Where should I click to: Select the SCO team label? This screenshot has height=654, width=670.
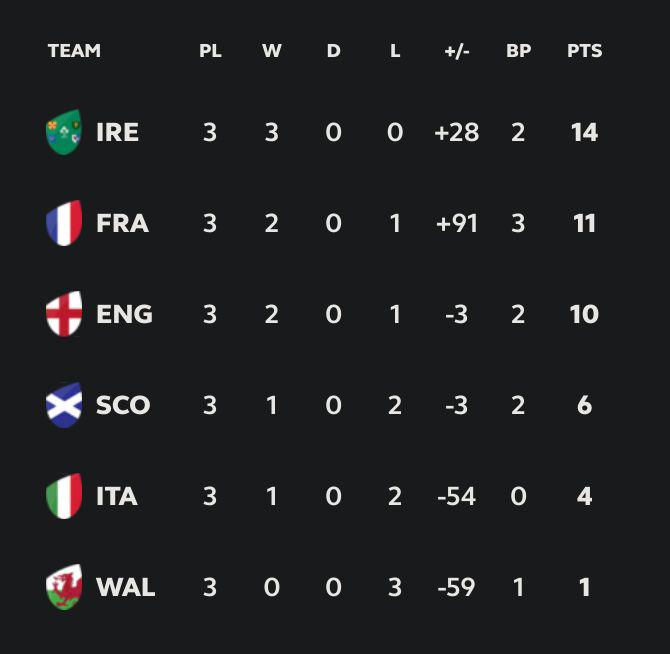pyautogui.click(x=123, y=405)
